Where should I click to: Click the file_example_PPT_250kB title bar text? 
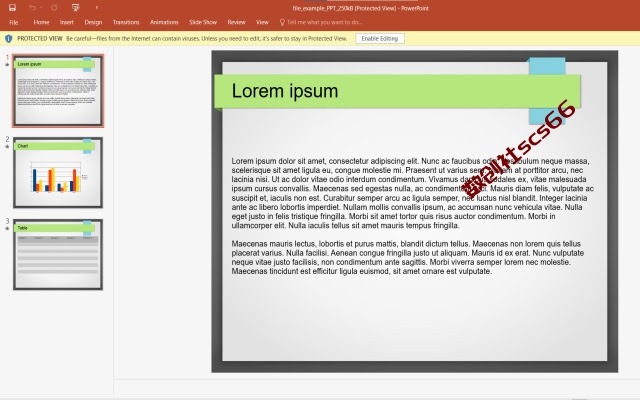(x=360, y=8)
